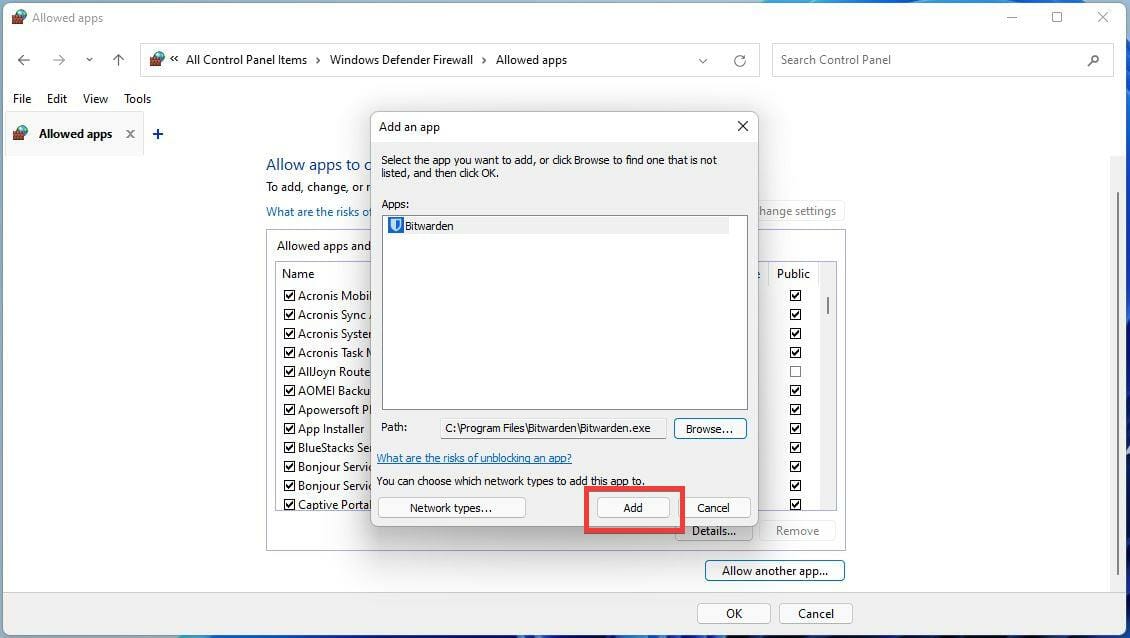Toggle the Acronis System checkbox
This screenshot has width=1130, height=638.
point(290,334)
